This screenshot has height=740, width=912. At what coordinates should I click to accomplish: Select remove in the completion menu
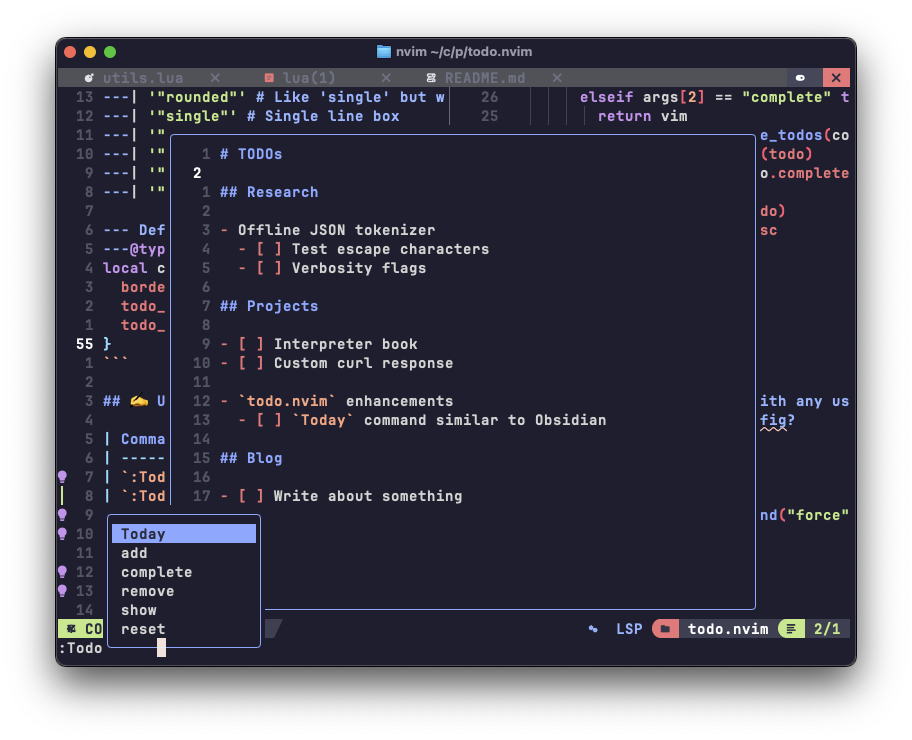click(184, 591)
